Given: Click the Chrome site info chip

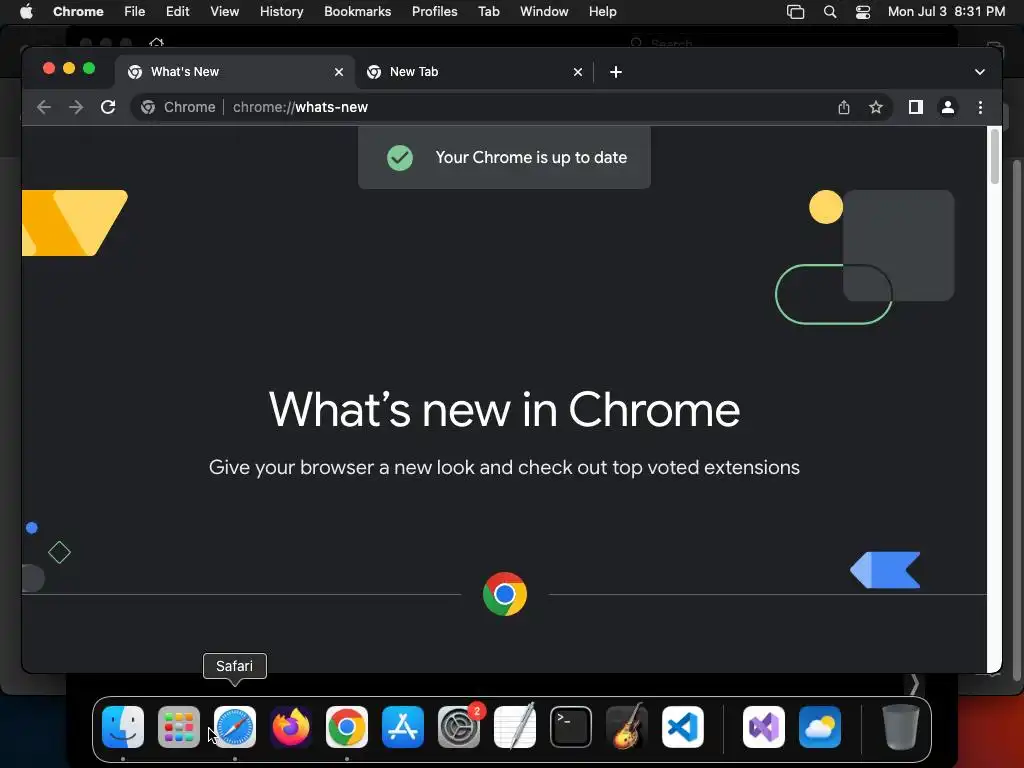Looking at the screenshot, I should tap(178, 107).
